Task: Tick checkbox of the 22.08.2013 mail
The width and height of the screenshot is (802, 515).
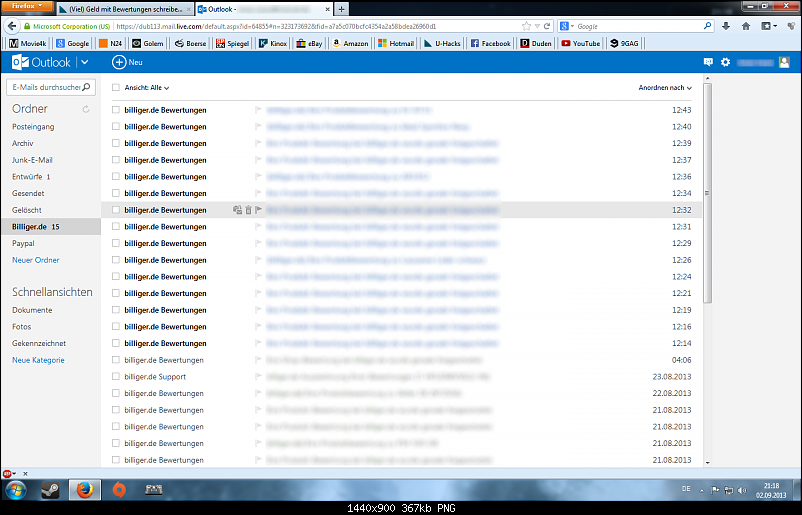Action: 116,393
